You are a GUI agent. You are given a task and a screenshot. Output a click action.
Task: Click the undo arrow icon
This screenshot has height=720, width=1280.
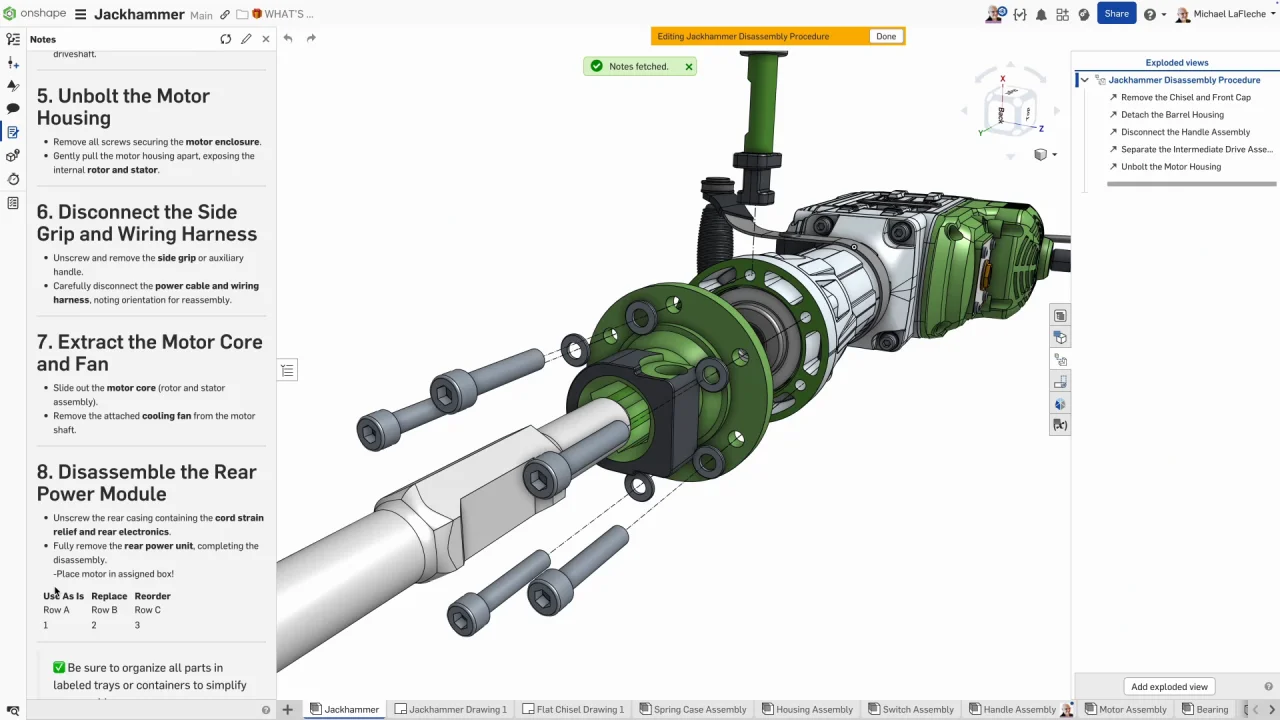tap(288, 38)
